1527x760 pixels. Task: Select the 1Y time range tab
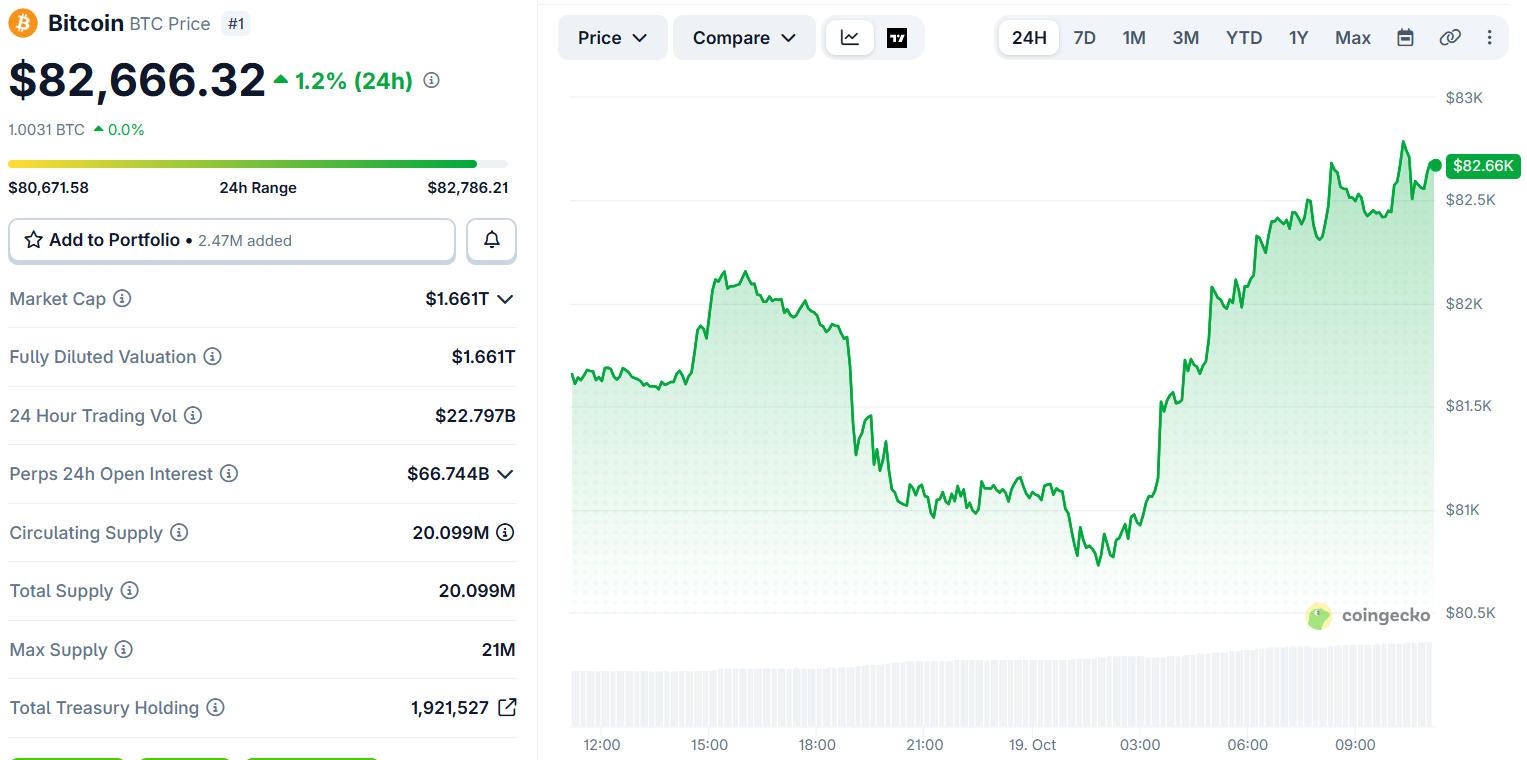click(x=1298, y=38)
